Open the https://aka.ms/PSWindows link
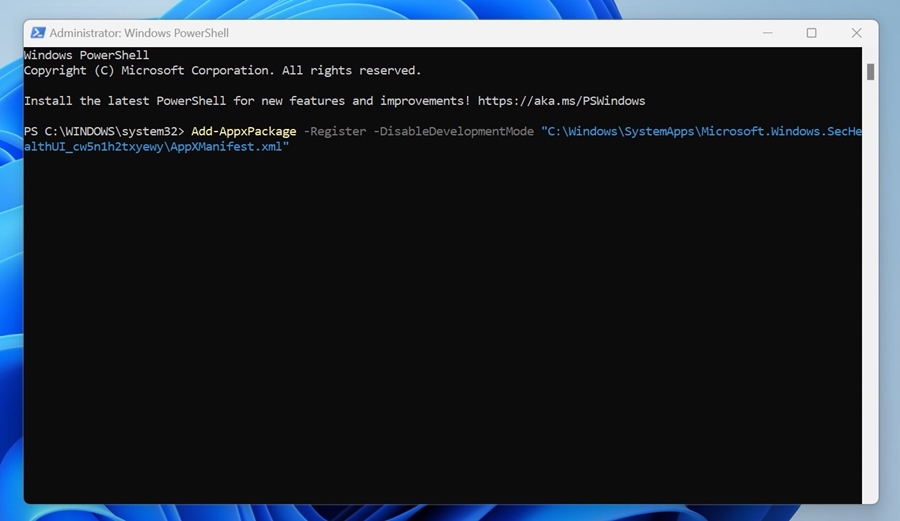 (x=561, y=101)
